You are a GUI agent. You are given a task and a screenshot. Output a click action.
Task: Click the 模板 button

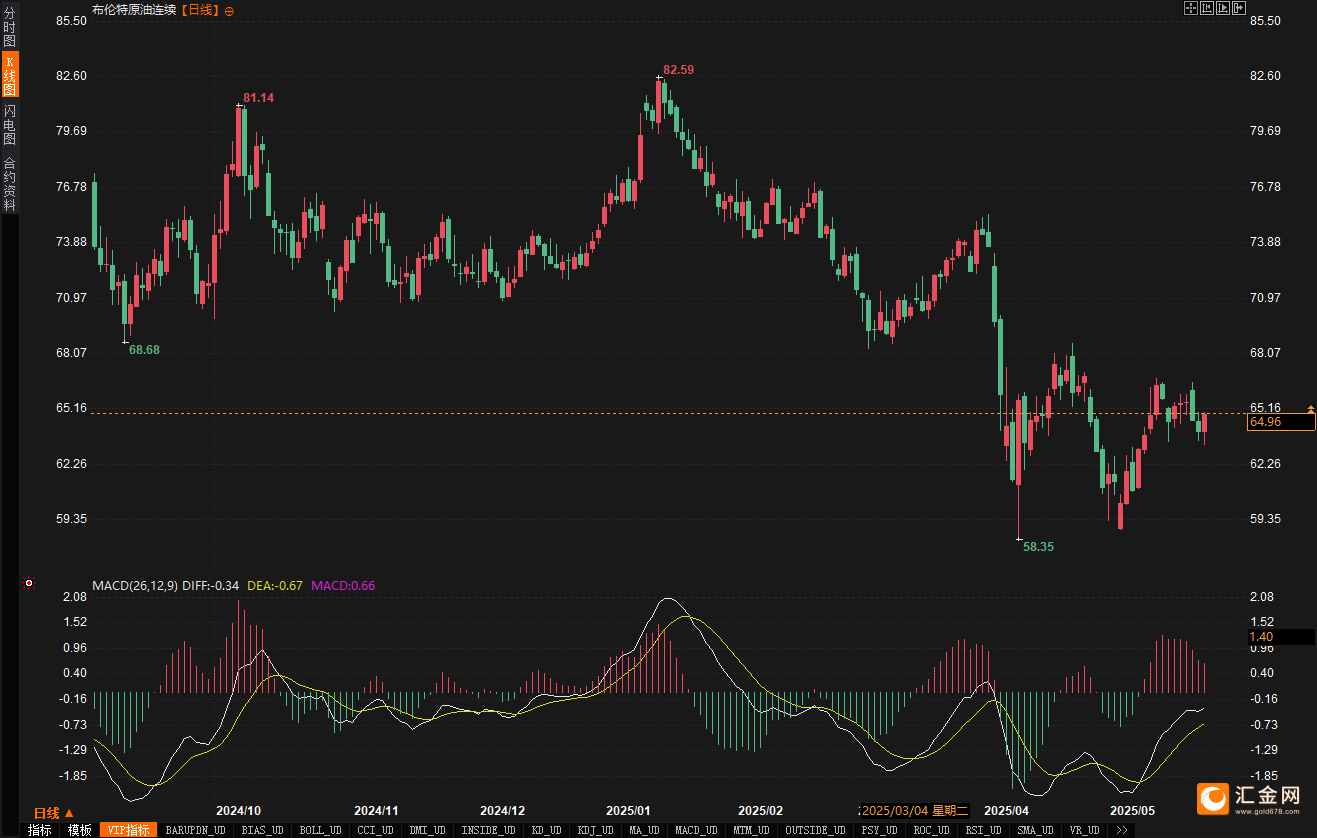coord(80,830)
